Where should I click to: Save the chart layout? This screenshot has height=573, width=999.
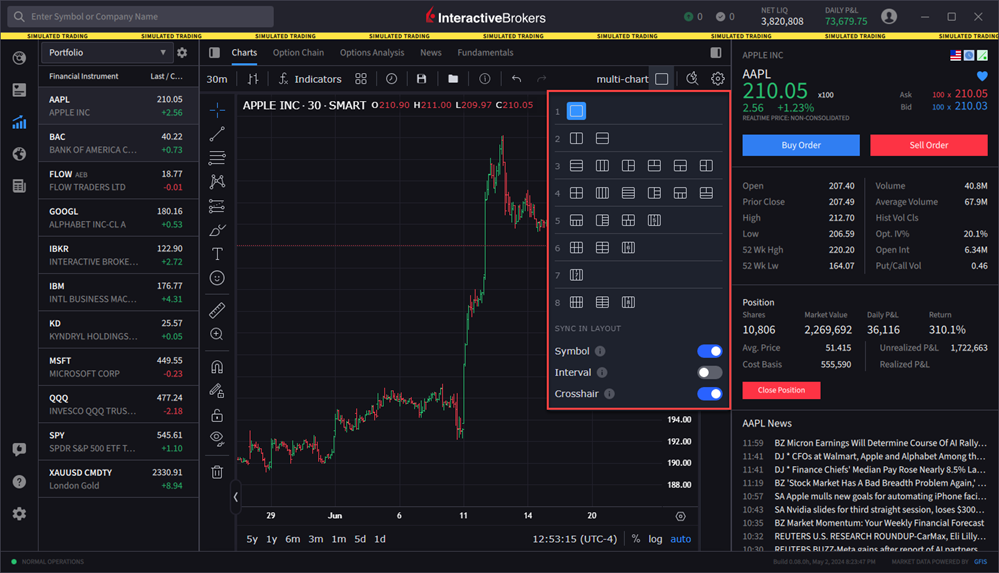pos(421,79)
